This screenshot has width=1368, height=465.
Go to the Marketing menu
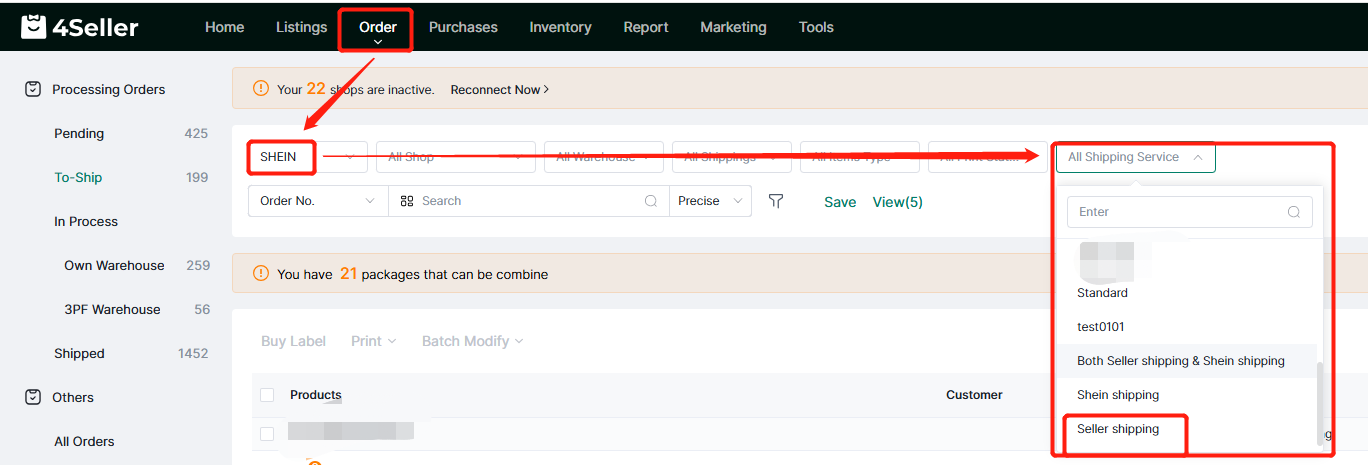pos(733,27)
